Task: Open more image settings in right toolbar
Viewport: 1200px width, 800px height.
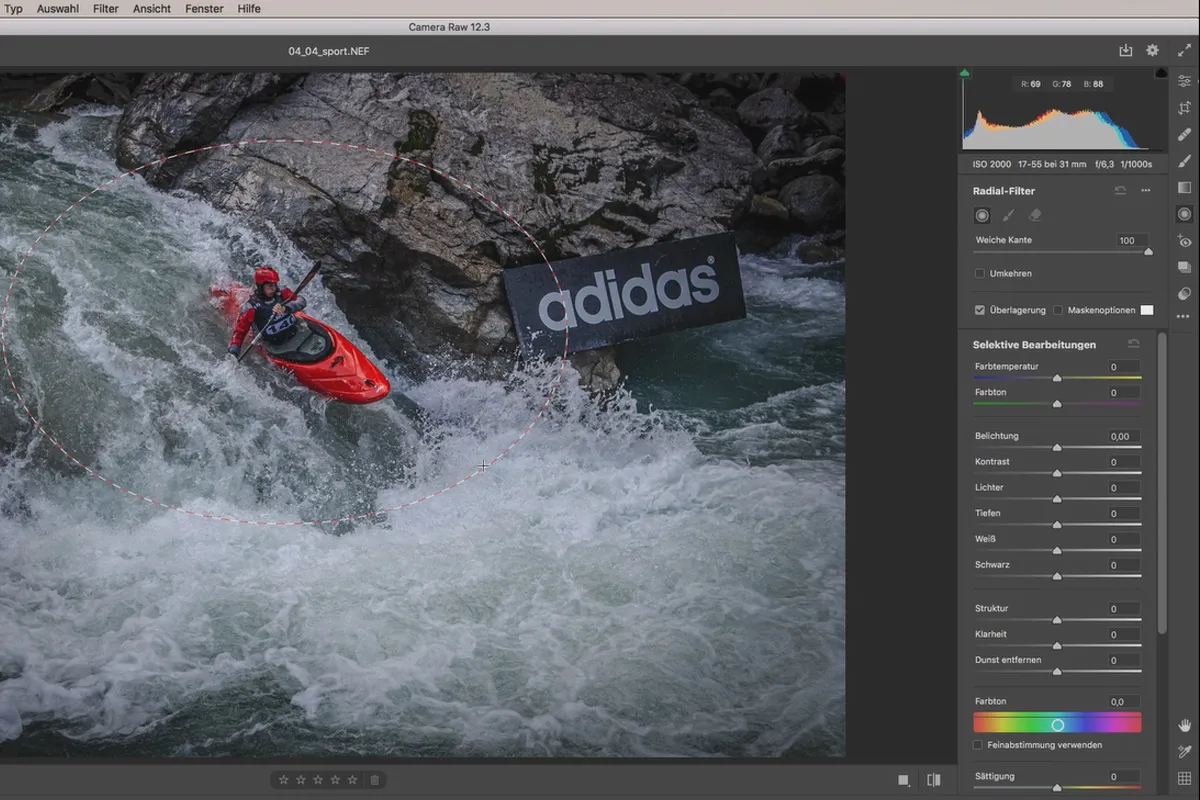Action: 1184,317
